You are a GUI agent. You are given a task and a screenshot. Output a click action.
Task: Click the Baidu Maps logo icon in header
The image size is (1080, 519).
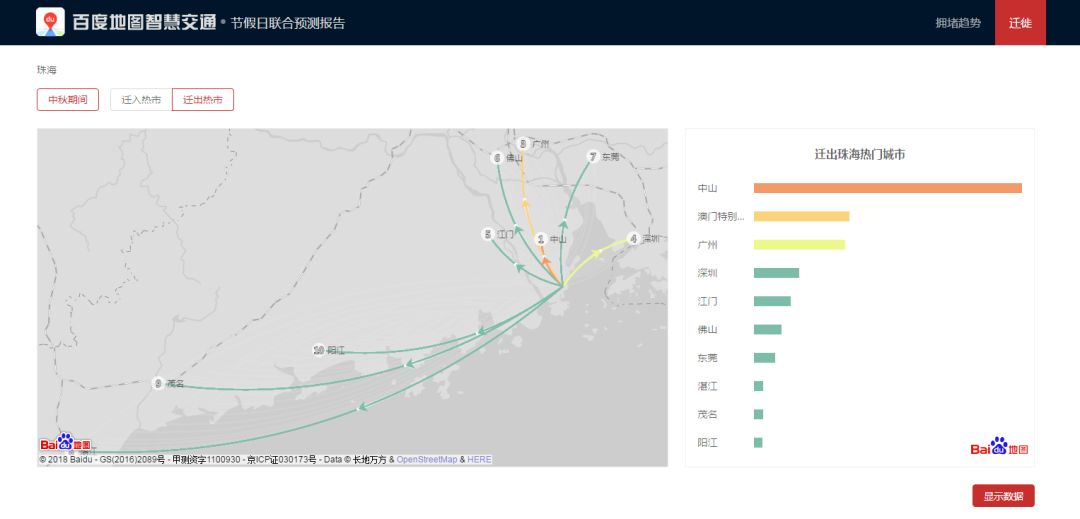[x=50, y=22]
